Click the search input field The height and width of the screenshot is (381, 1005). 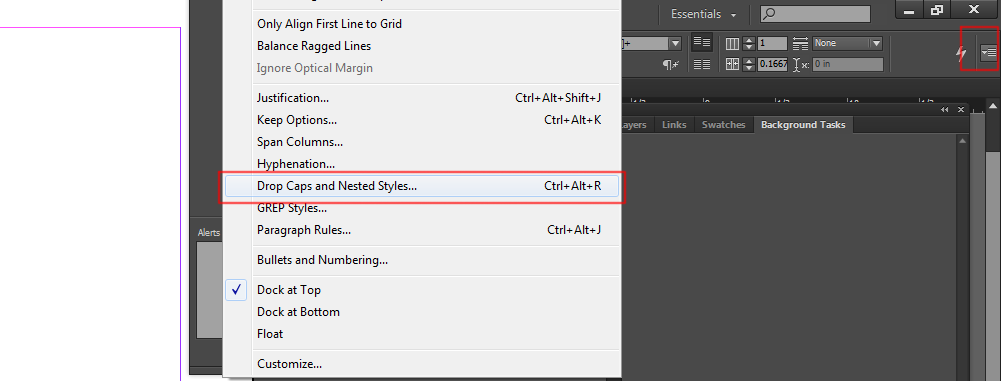pos(815,13)
